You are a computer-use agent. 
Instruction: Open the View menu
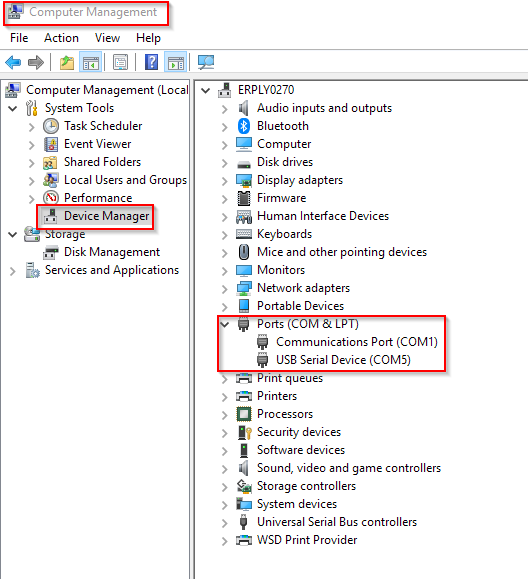[x=107, y=38]
